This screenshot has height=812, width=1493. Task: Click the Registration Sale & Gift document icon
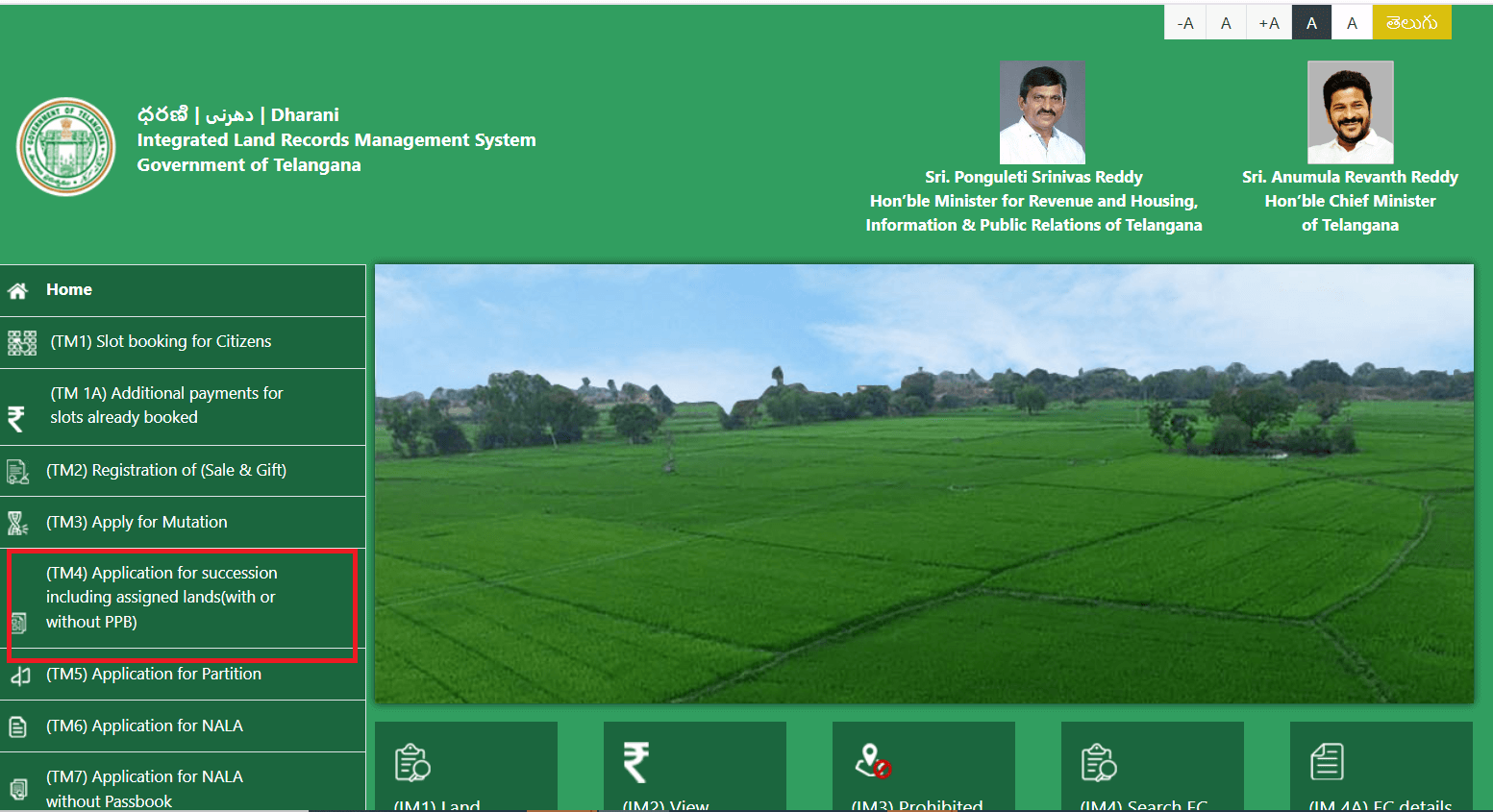click(17, 471)
